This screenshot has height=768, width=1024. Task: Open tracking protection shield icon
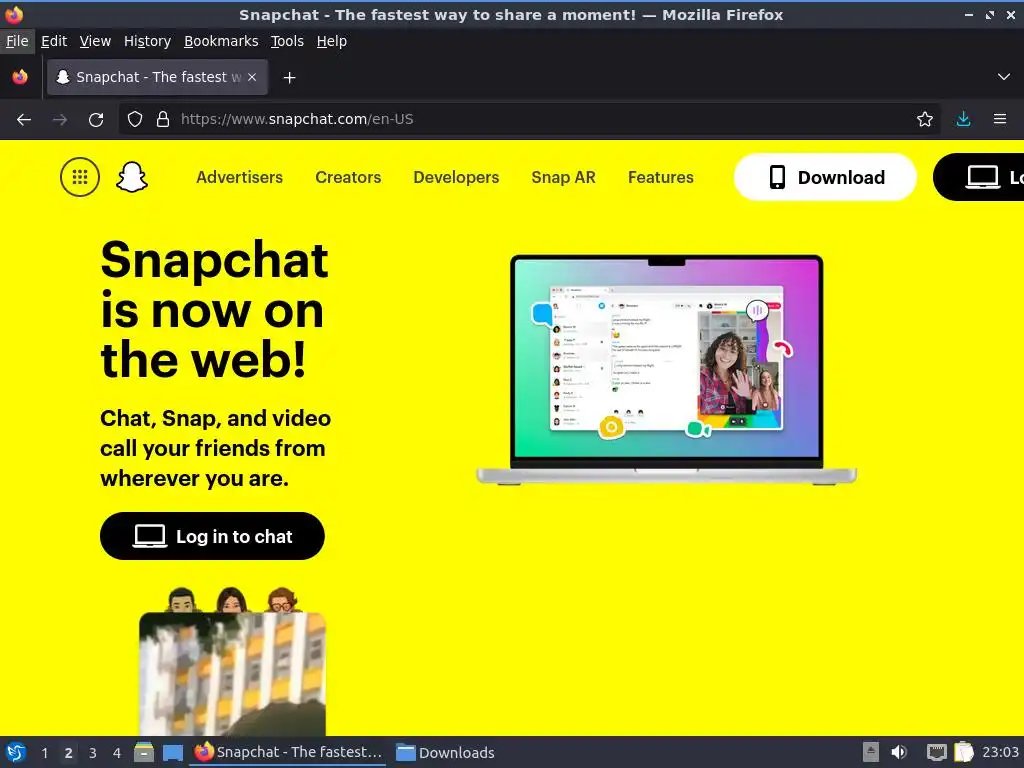(135, 120)
